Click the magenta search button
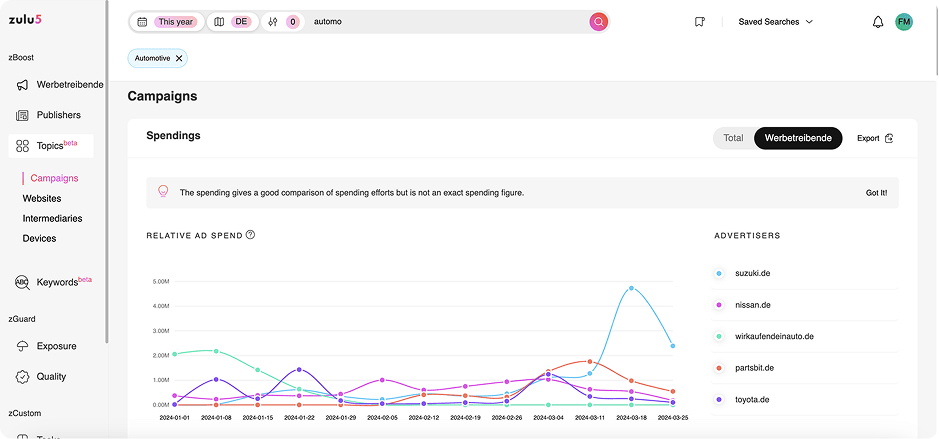Image resolution: width=939 pixels, height=439 pixels. pos(598,21)
